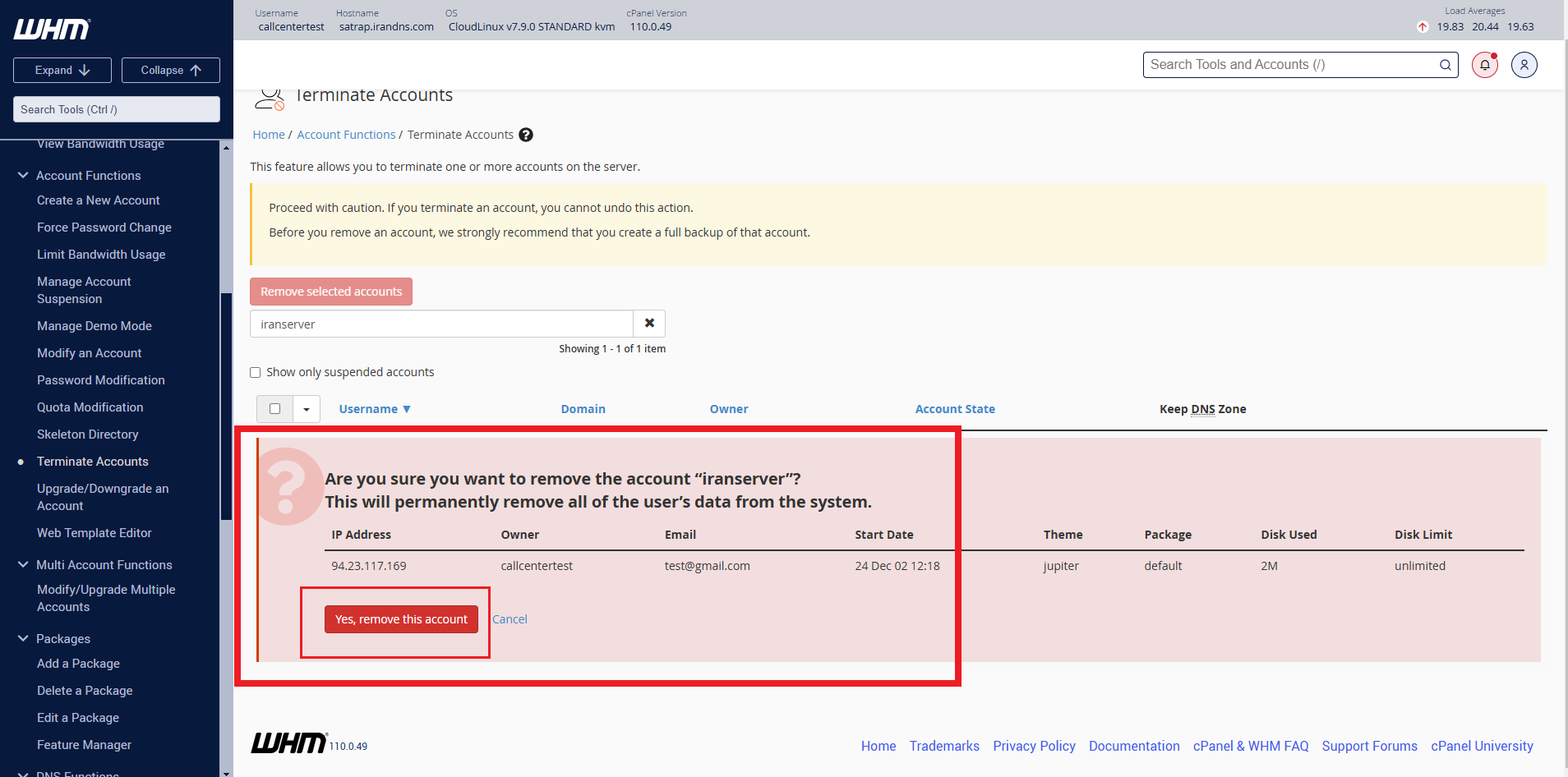The height and width of the screenshot is (777, 1568).
Task: Collapse the Account Functions sidebar section
Action: 23,176
